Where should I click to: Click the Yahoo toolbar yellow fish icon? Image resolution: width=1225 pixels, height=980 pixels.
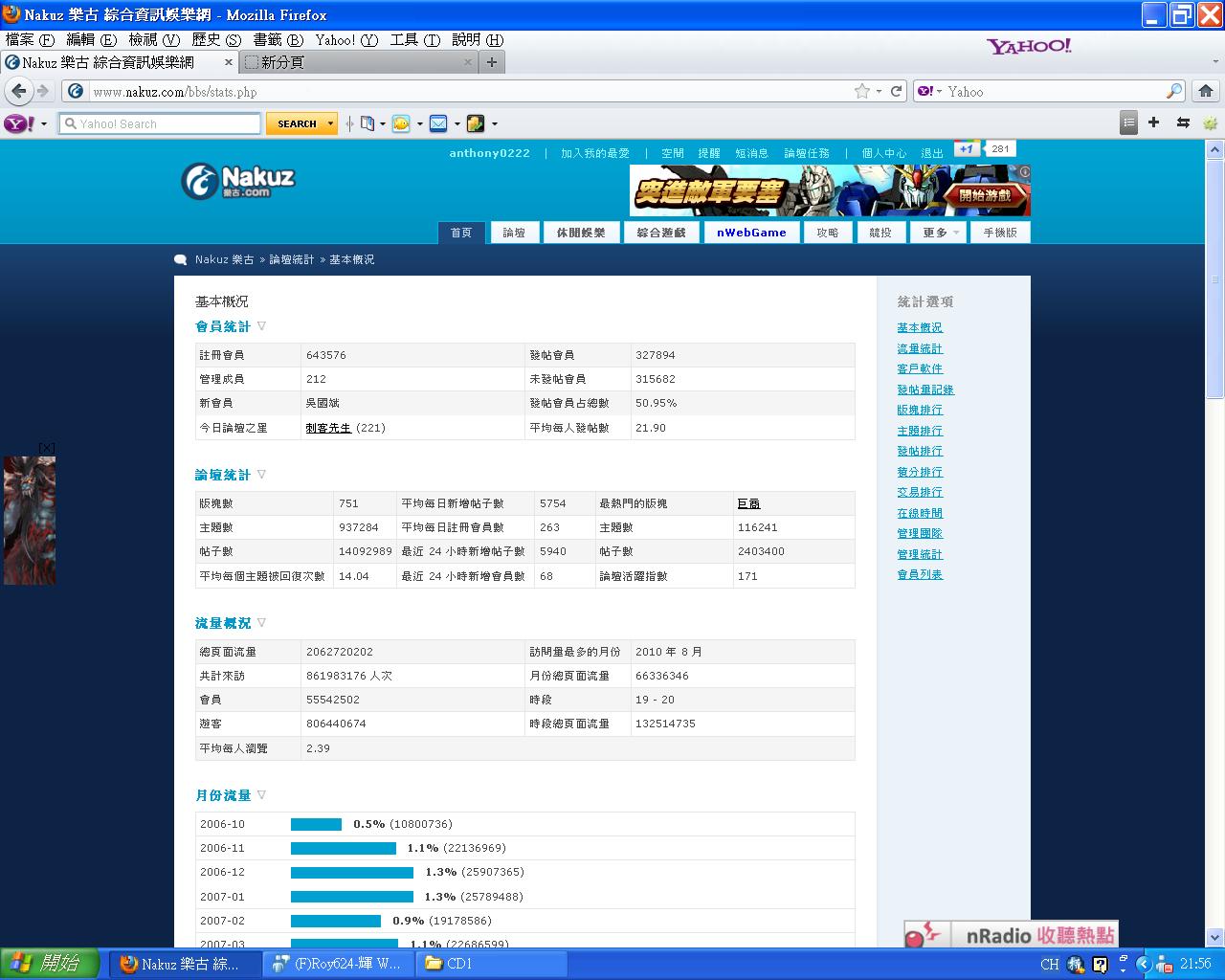401,123
